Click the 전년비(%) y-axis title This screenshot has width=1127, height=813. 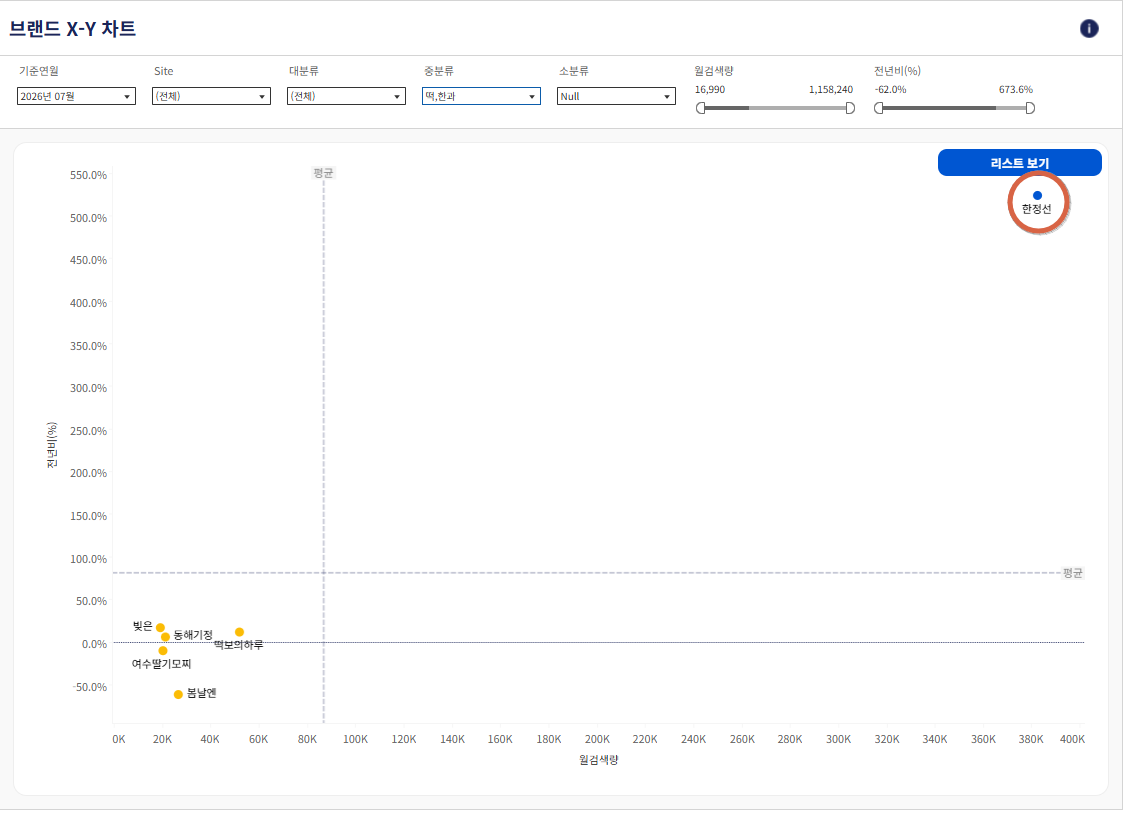click(x=52, y=446)
